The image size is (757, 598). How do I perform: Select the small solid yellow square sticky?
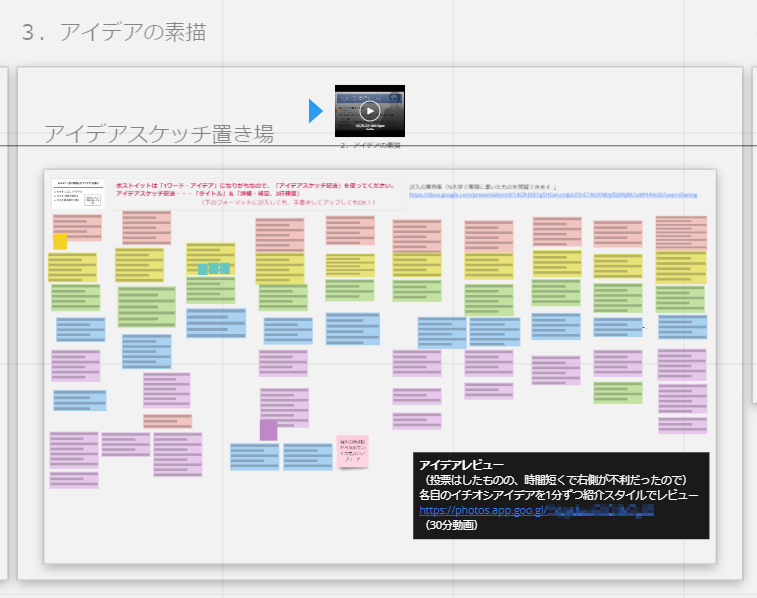(60, 241)
